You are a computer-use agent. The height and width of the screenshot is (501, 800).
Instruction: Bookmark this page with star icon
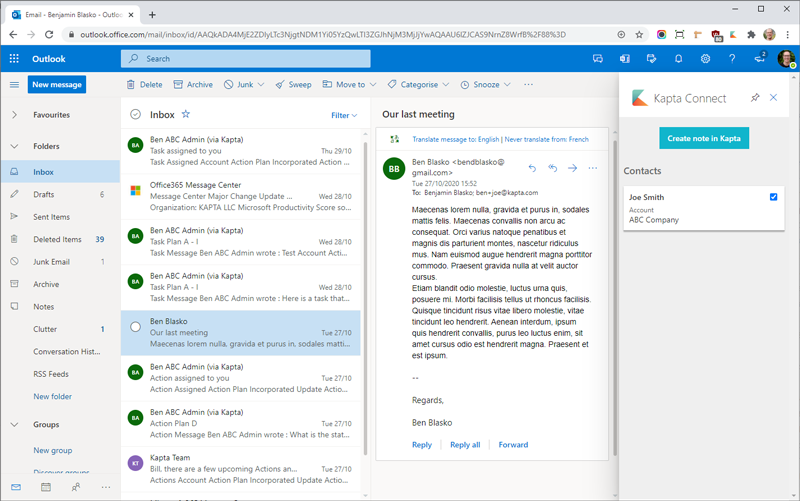tap(639, 35)
